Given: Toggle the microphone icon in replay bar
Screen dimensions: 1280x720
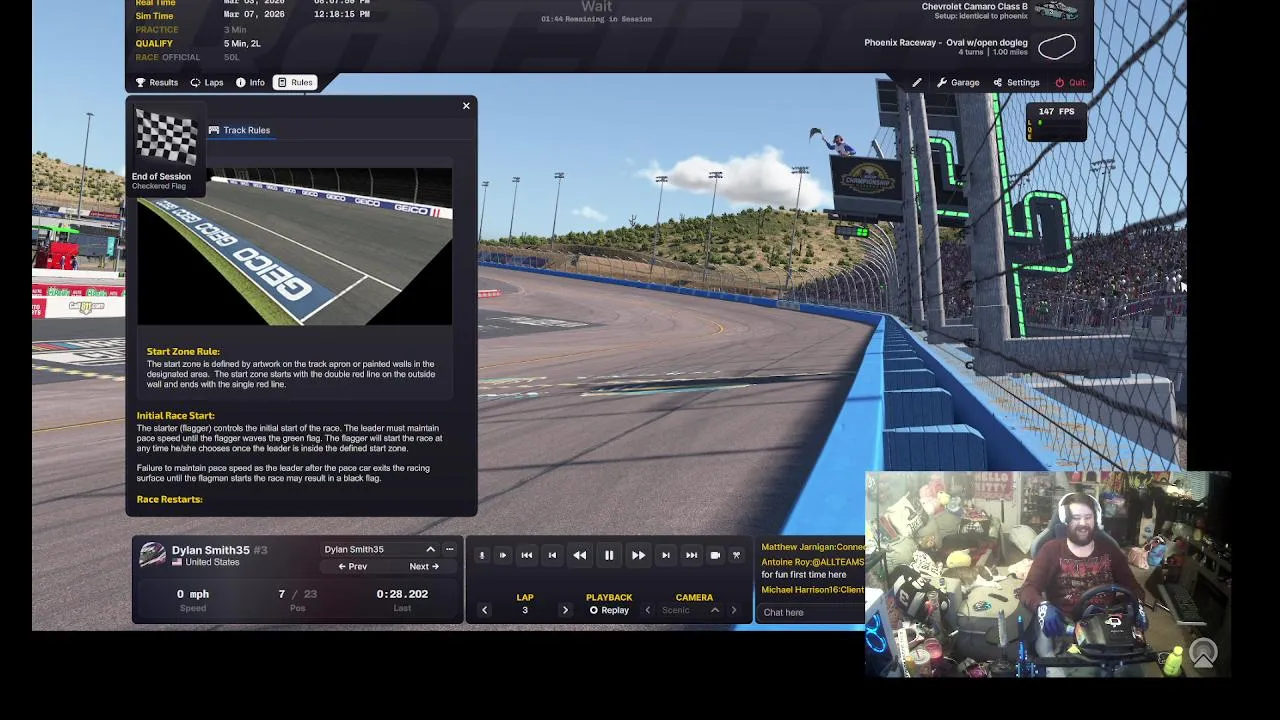Looking at the screenshot, I should click(x=481, y=555).
